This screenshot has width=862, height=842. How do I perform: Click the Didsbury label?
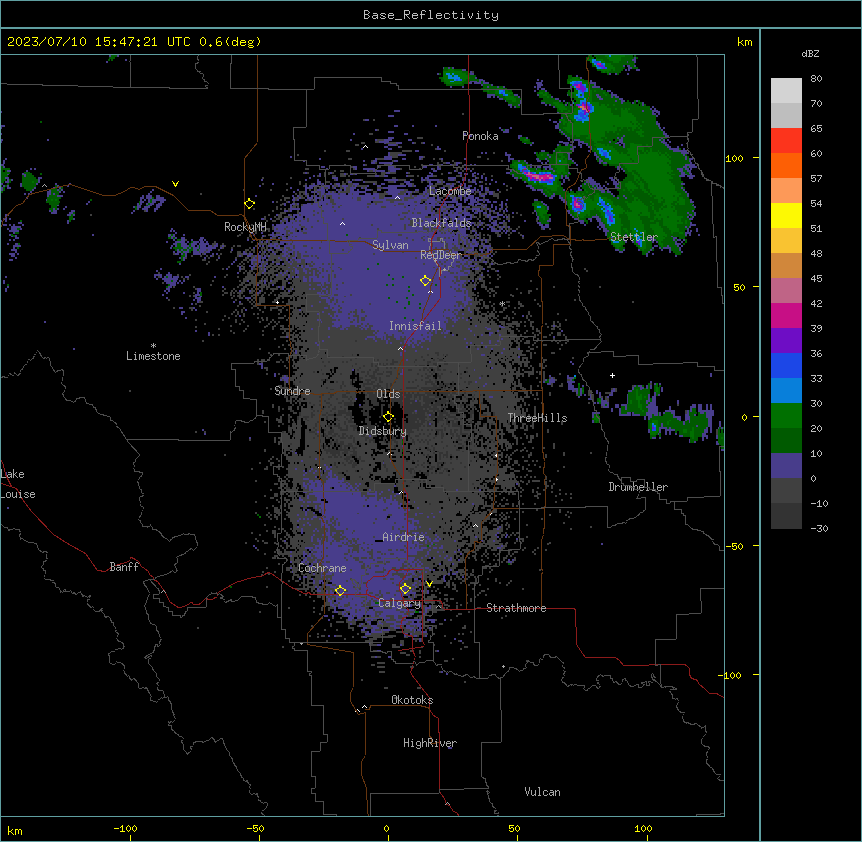pyautogui.click(x=383, y=431)
